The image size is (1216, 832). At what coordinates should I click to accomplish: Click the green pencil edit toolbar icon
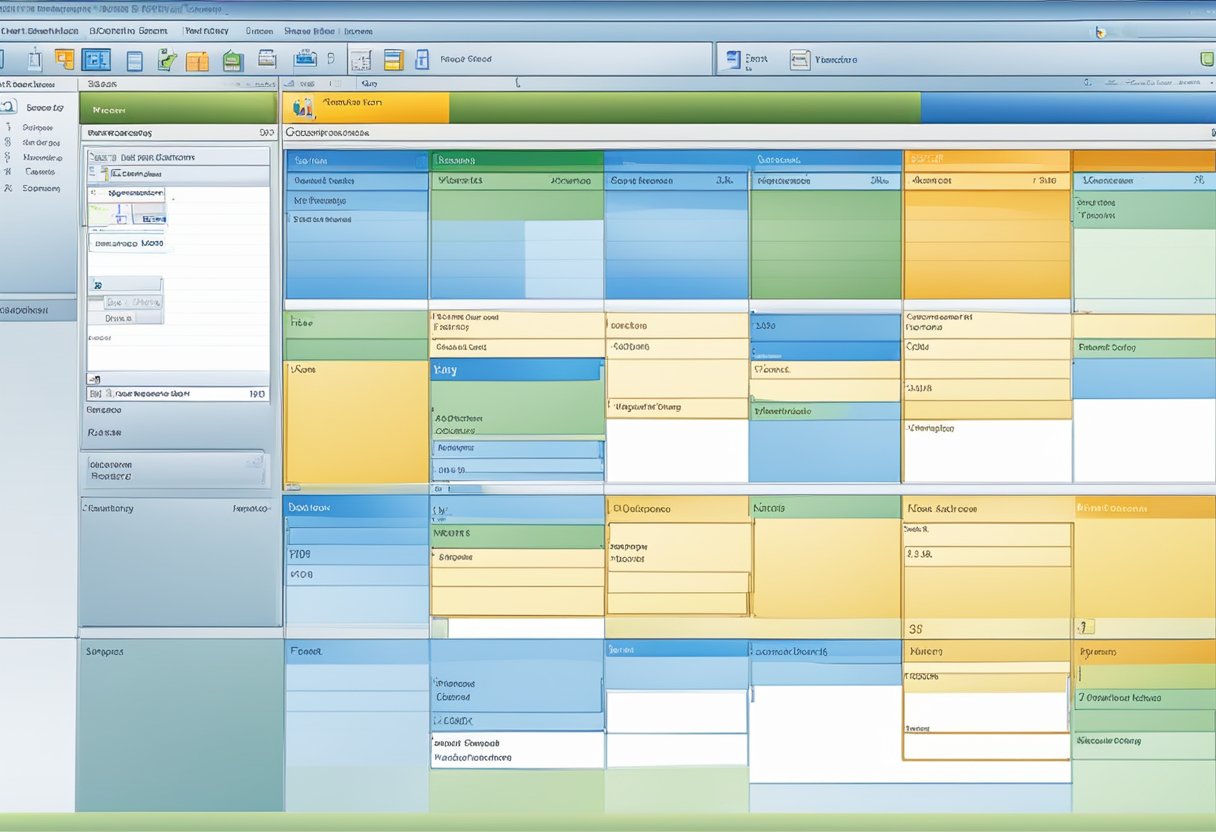point(167,60)
